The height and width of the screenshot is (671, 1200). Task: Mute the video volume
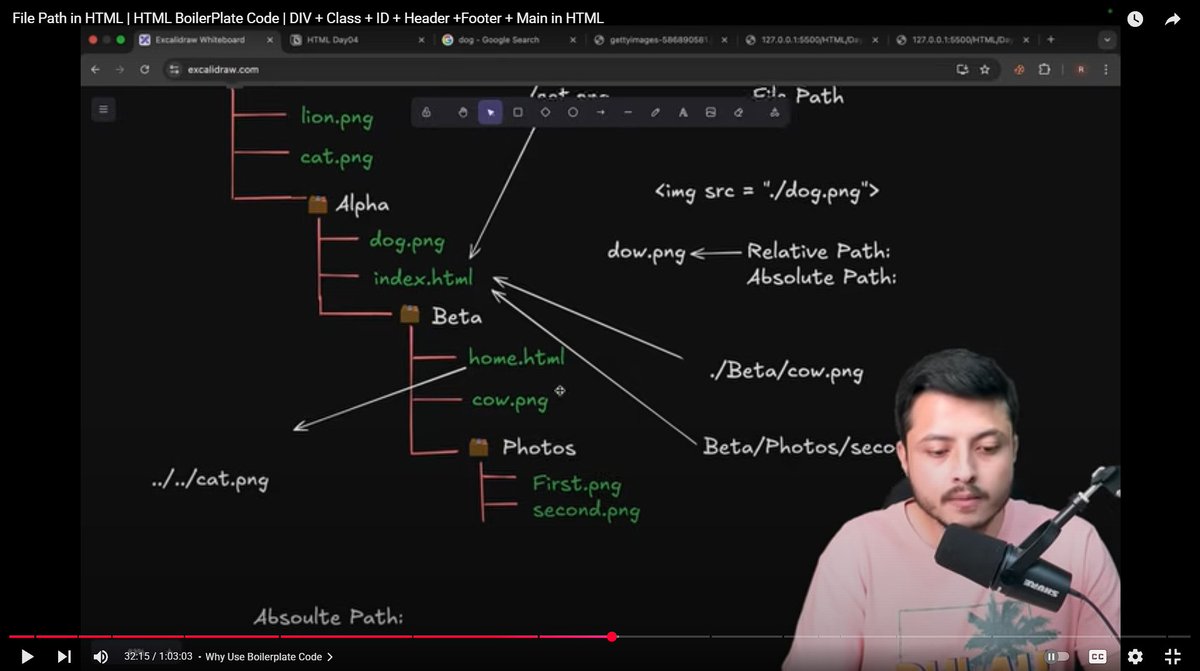point(100,656)
